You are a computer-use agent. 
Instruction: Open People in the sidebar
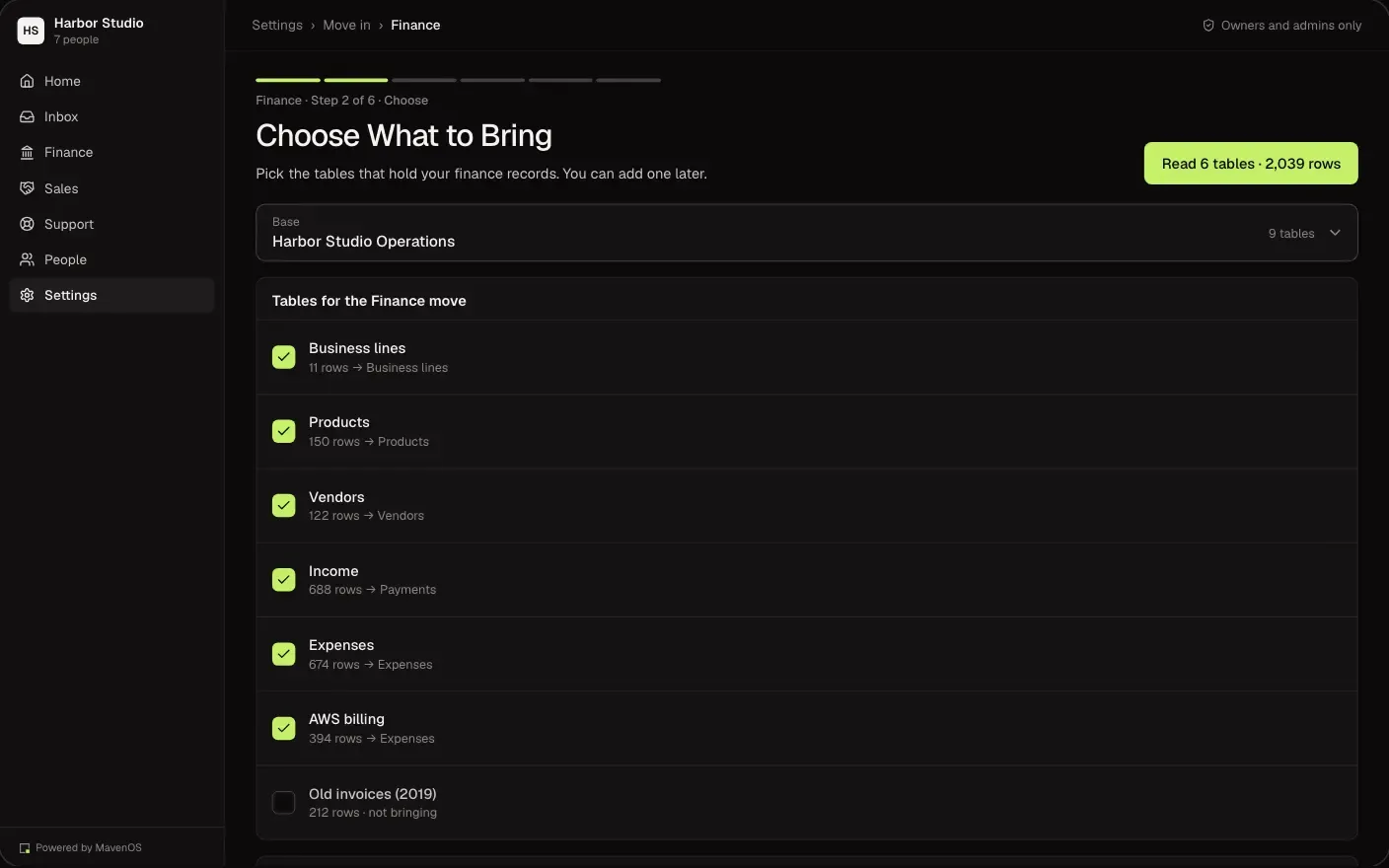(x=111, y=259)
